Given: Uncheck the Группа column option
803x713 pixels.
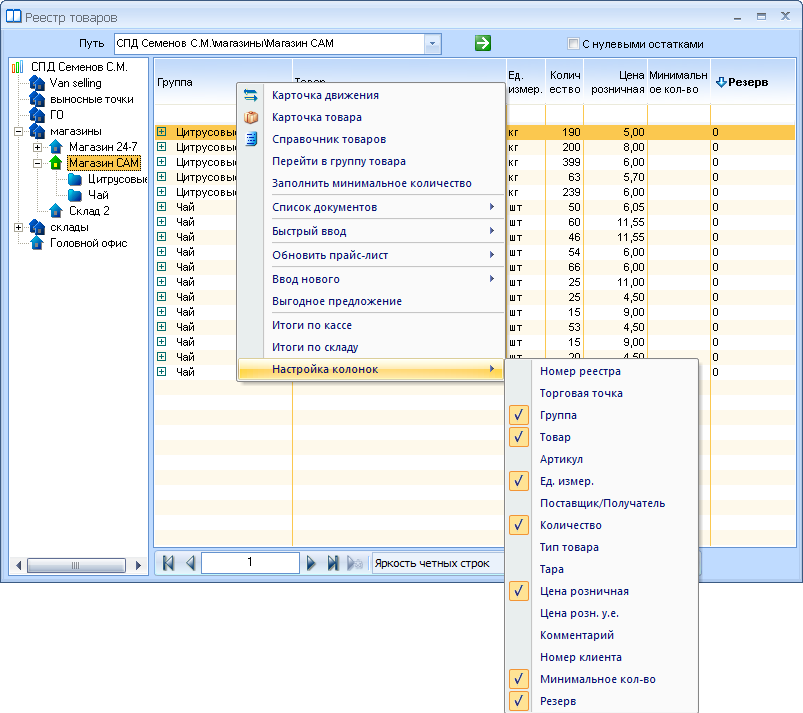Looking at the screenshot, I should tap(518, 415).
